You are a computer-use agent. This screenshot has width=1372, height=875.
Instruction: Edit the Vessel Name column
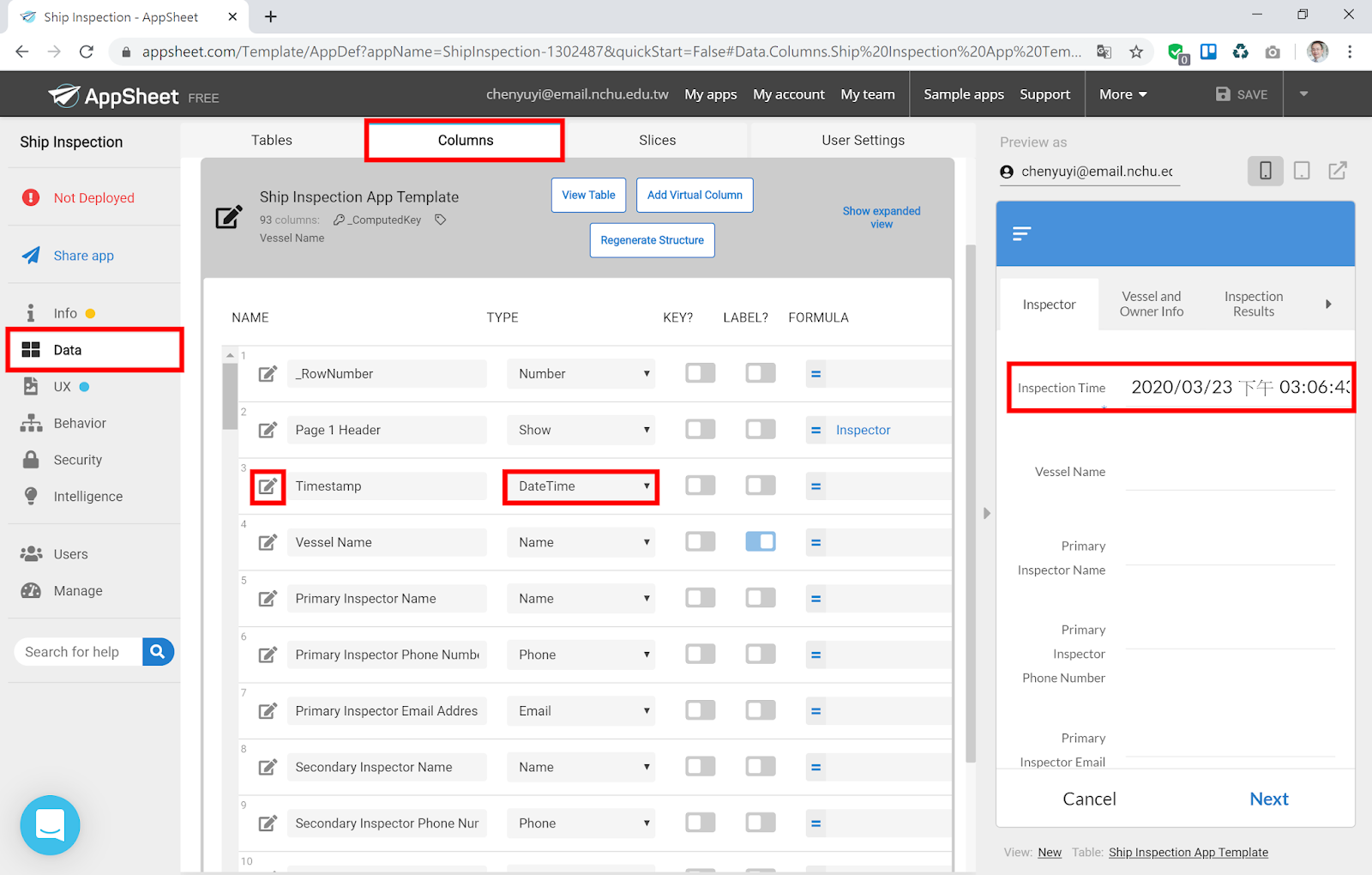268,542
